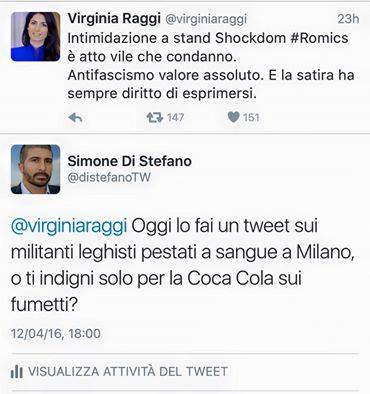Open Simone Di Stefano's profile picture
Viewport: 370px width, 394px height.
(36, 169)
